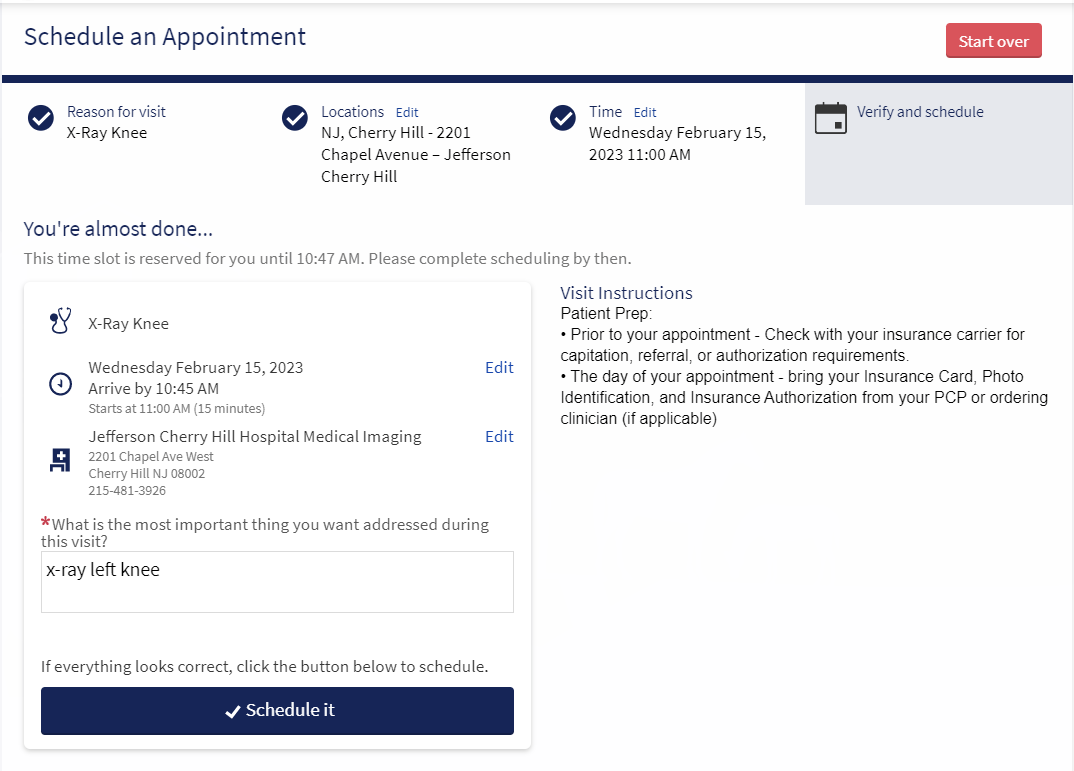Select the Locations step label
Screen dimensions: 1074x771
(352, 112)
